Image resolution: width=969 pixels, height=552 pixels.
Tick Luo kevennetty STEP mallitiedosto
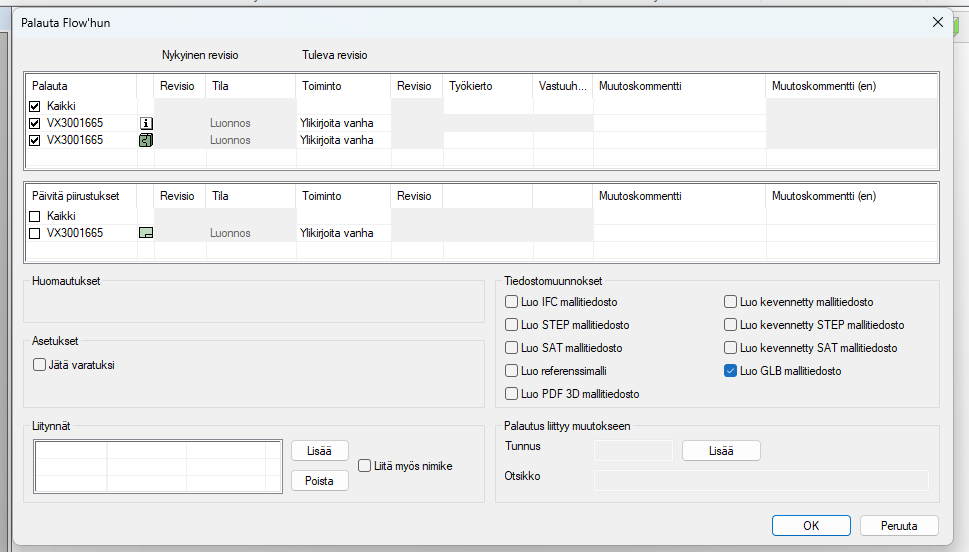[x=731, y=325]
